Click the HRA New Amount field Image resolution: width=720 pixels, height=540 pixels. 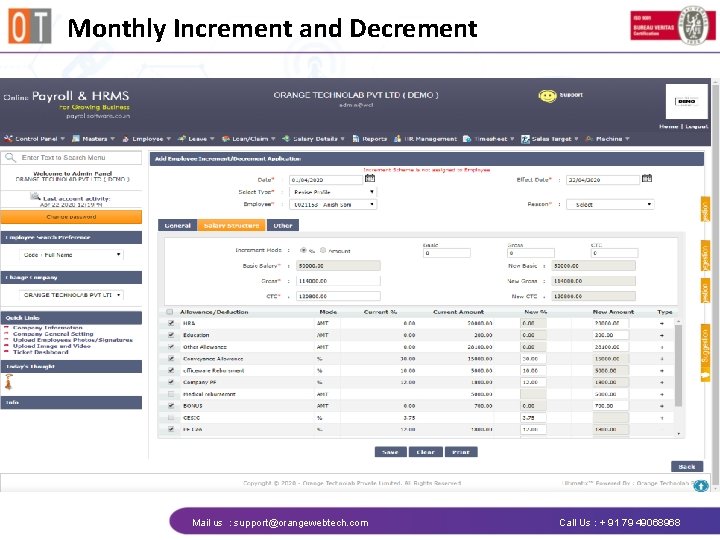coord(611,323)
